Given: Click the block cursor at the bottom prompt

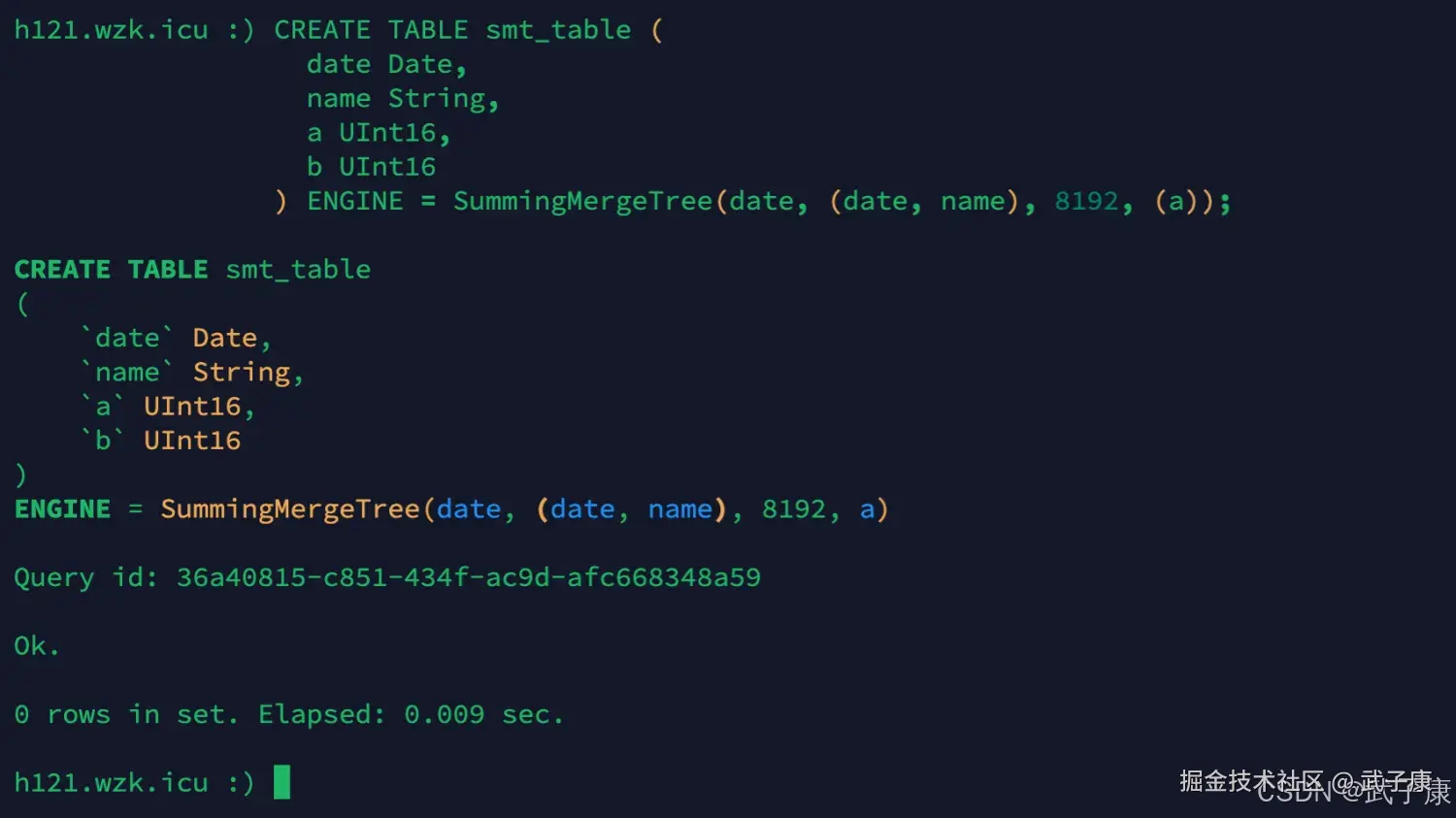Looking at the screenshot, I should tap(281, 782).
